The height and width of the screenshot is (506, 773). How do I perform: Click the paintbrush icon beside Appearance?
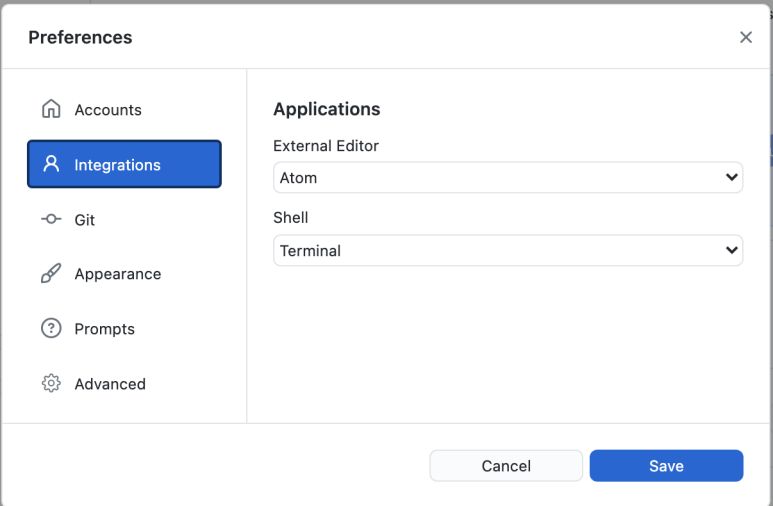(x=51, y=273)
